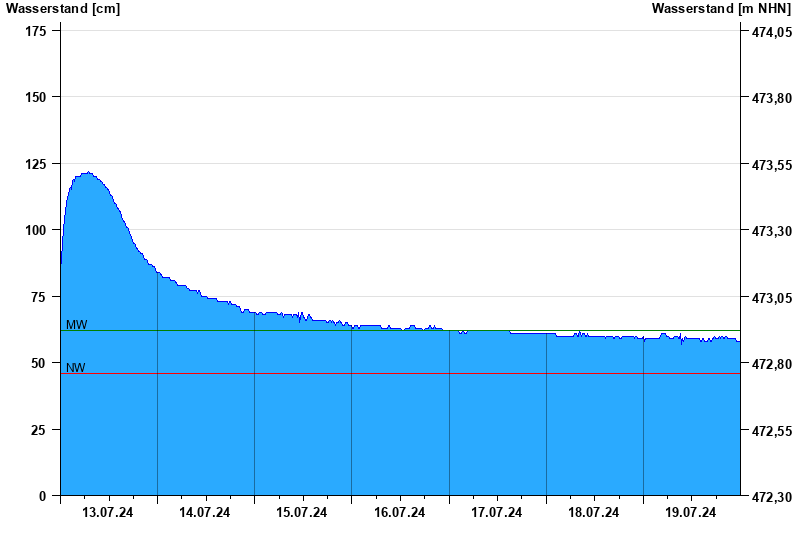Click the green MW reference line
The image size is (800, 550).
tap(401, 331)
